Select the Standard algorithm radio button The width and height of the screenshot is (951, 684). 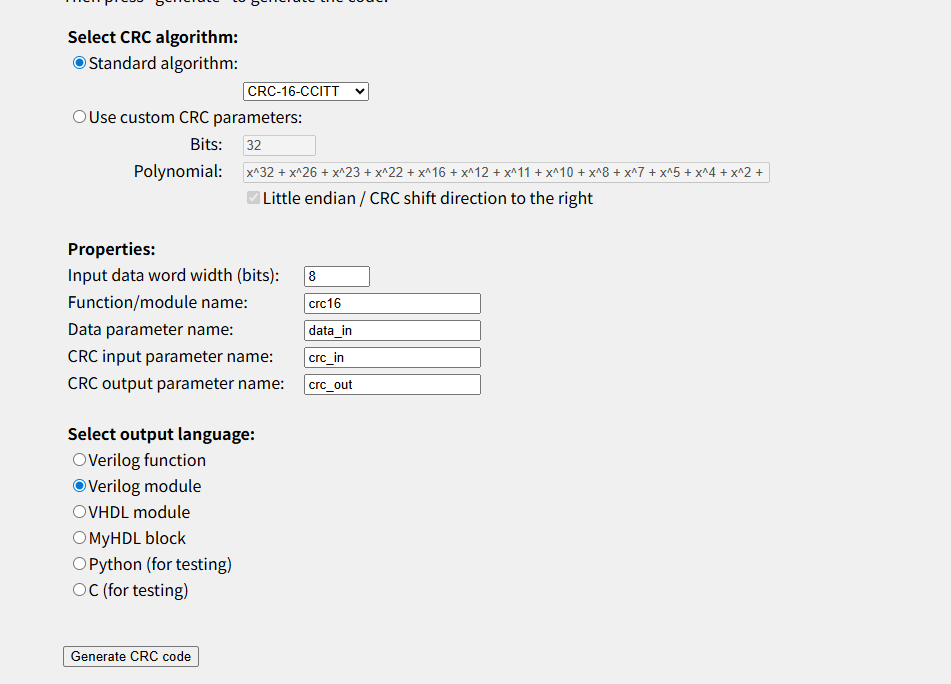[80, 63]
